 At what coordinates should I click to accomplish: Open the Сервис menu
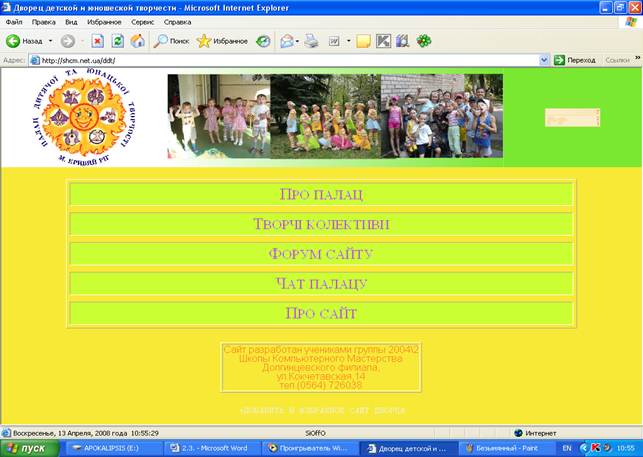[x=143, y=22]
